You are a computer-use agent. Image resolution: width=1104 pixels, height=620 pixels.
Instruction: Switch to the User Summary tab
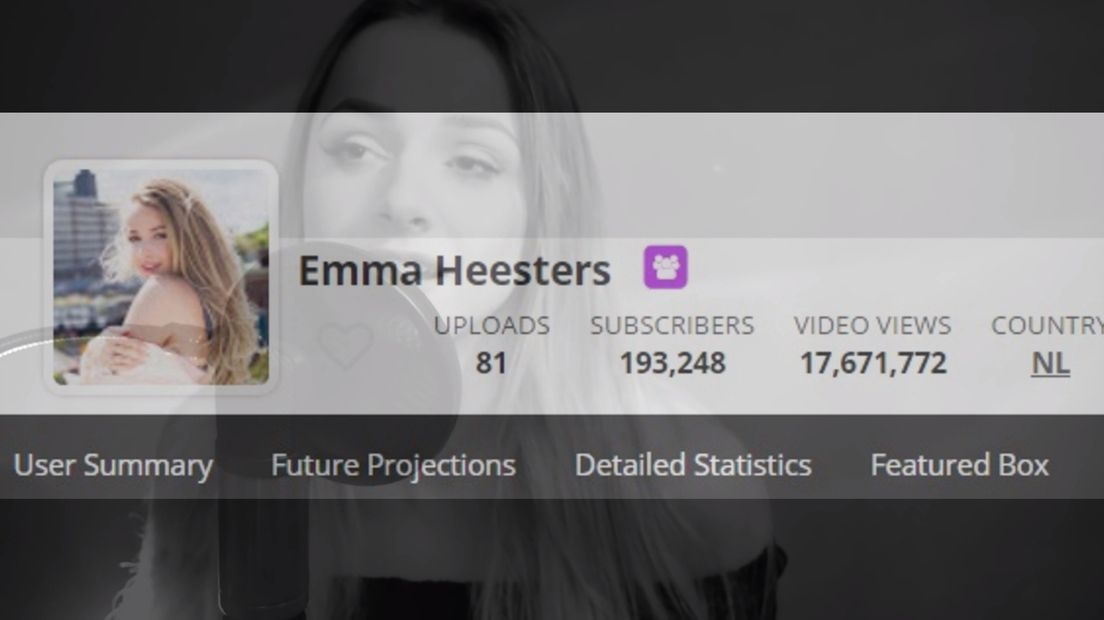(113, 465)
